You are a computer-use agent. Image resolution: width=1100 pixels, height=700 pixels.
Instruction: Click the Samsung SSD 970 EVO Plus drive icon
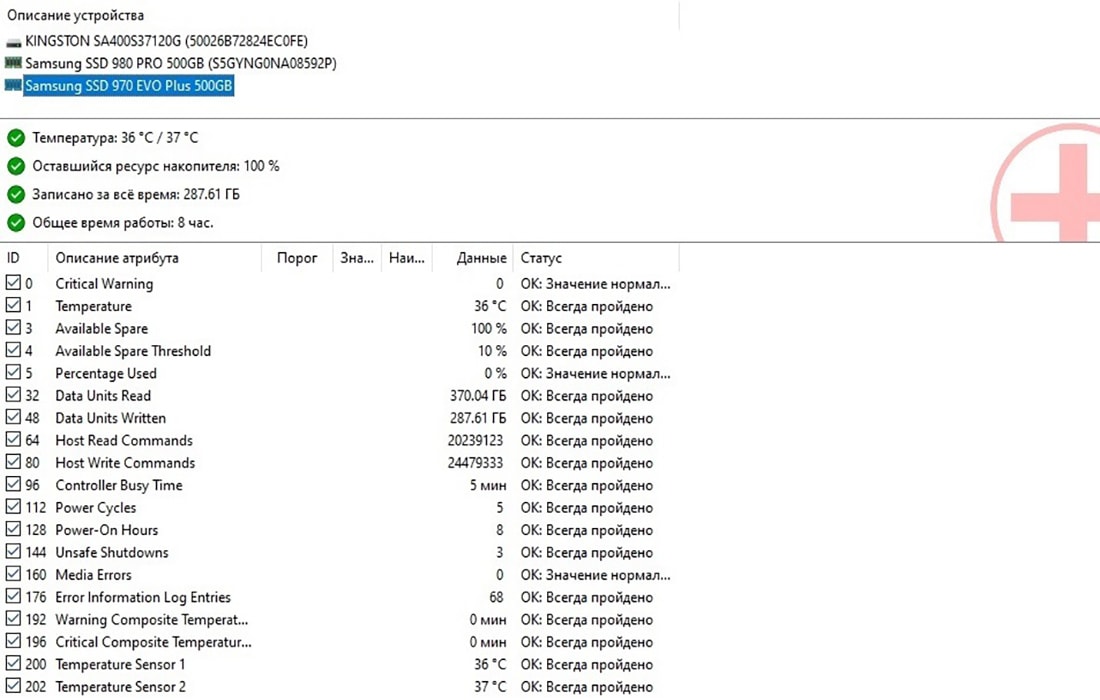pyautogui.click(x=13, y=86)
